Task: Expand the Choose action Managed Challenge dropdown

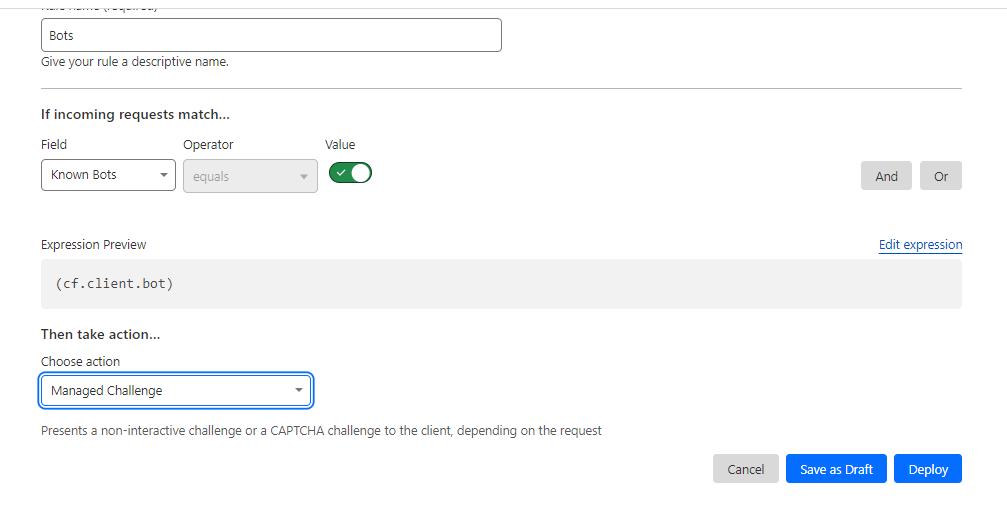Action: tap(176, 390)
